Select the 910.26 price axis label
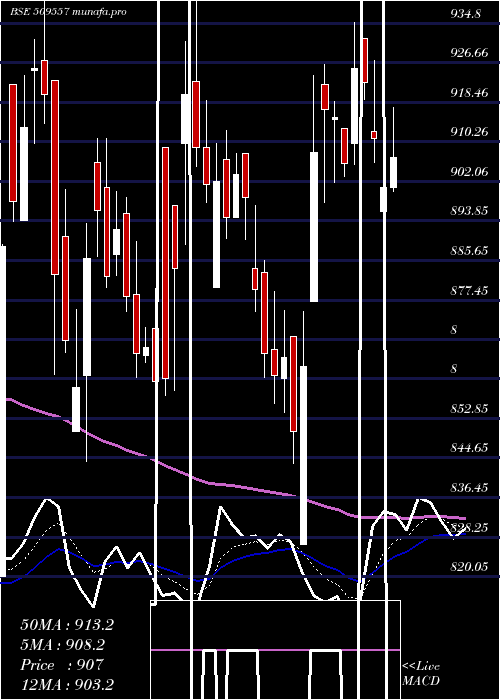 [x=469, y=132]
